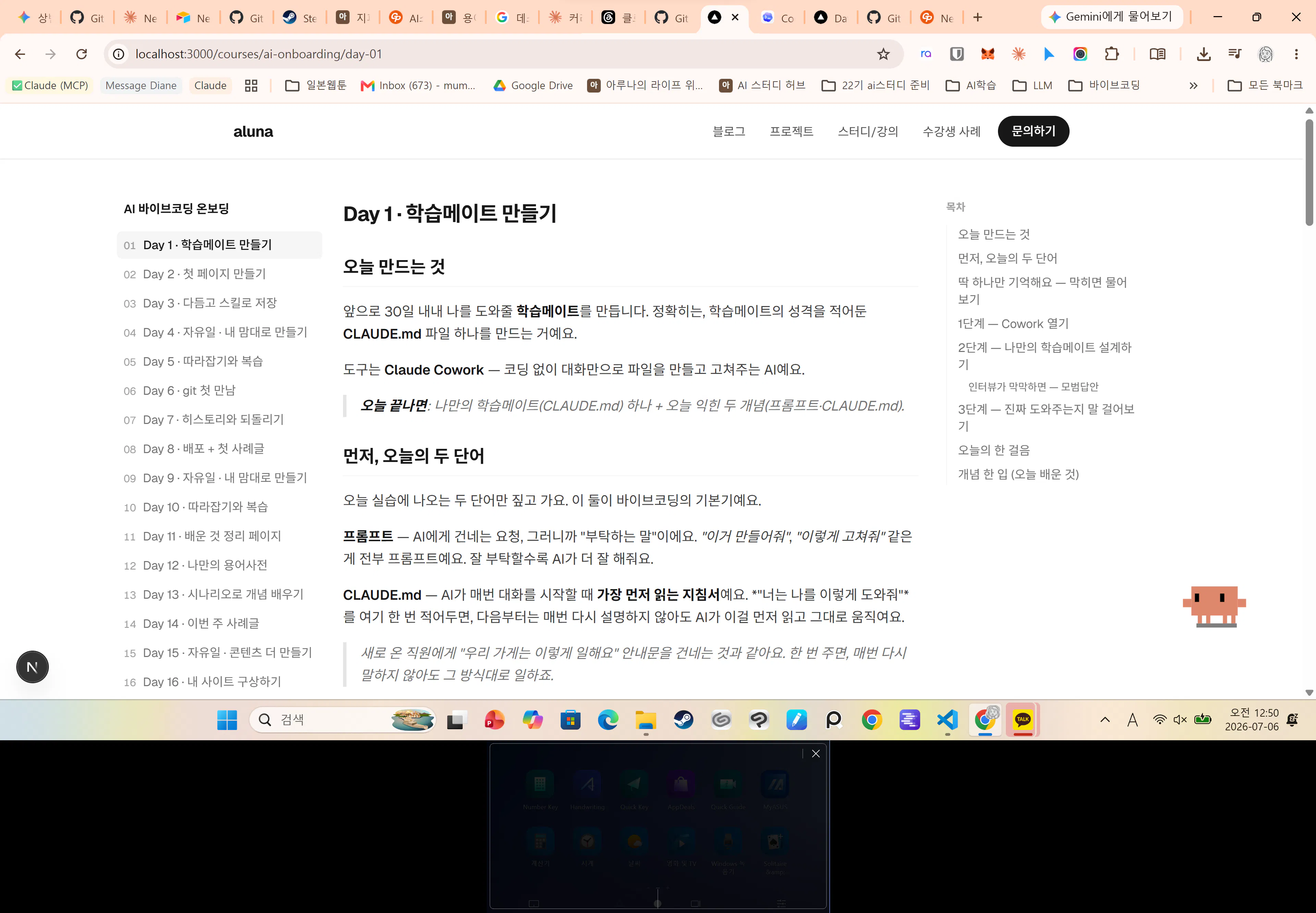
Task: Open Steam from the taskbar
Action: point(683,720)
